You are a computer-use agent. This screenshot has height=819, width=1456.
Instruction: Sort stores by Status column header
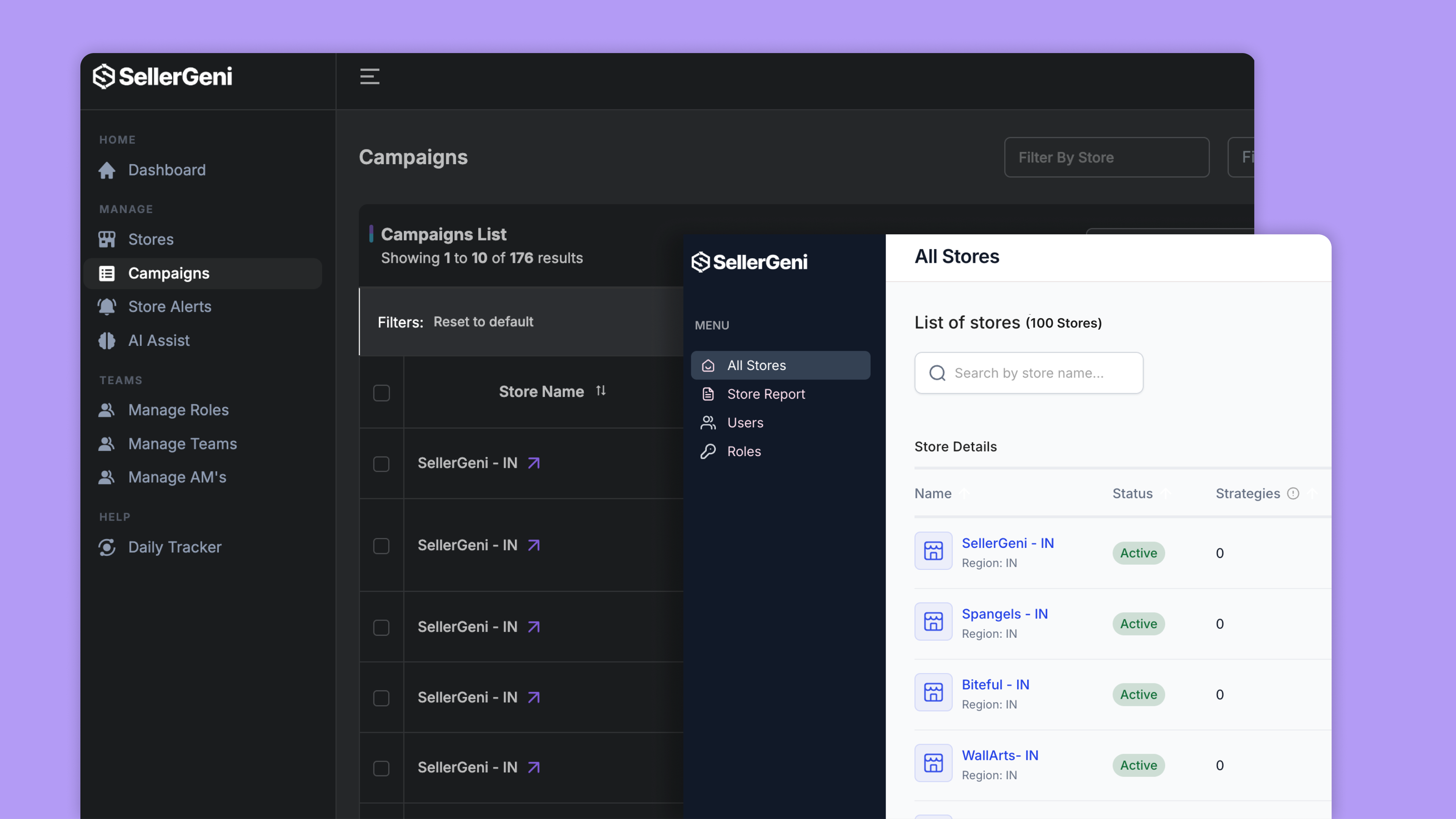(x=1132, y=493)
